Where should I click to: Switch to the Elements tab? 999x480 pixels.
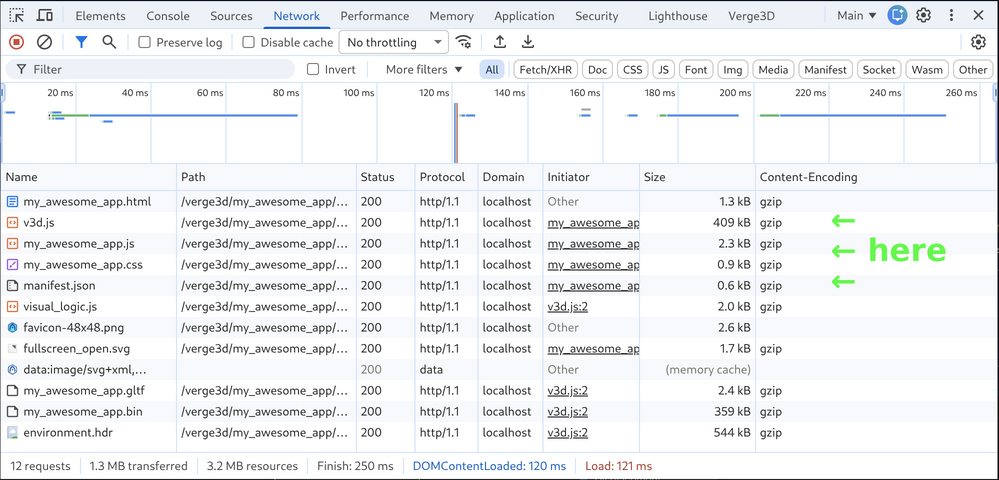pos(101,16)
